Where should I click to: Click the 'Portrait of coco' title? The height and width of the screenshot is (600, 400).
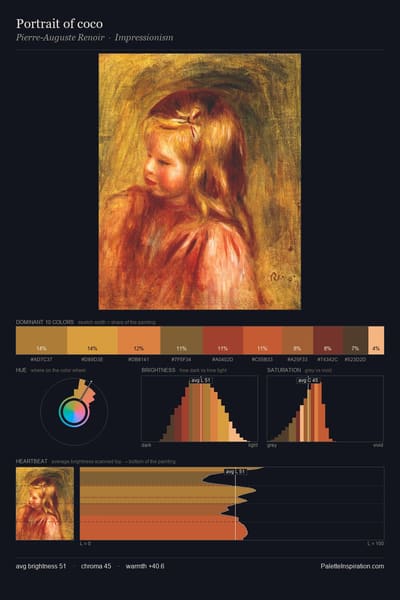tap(59, 24)
